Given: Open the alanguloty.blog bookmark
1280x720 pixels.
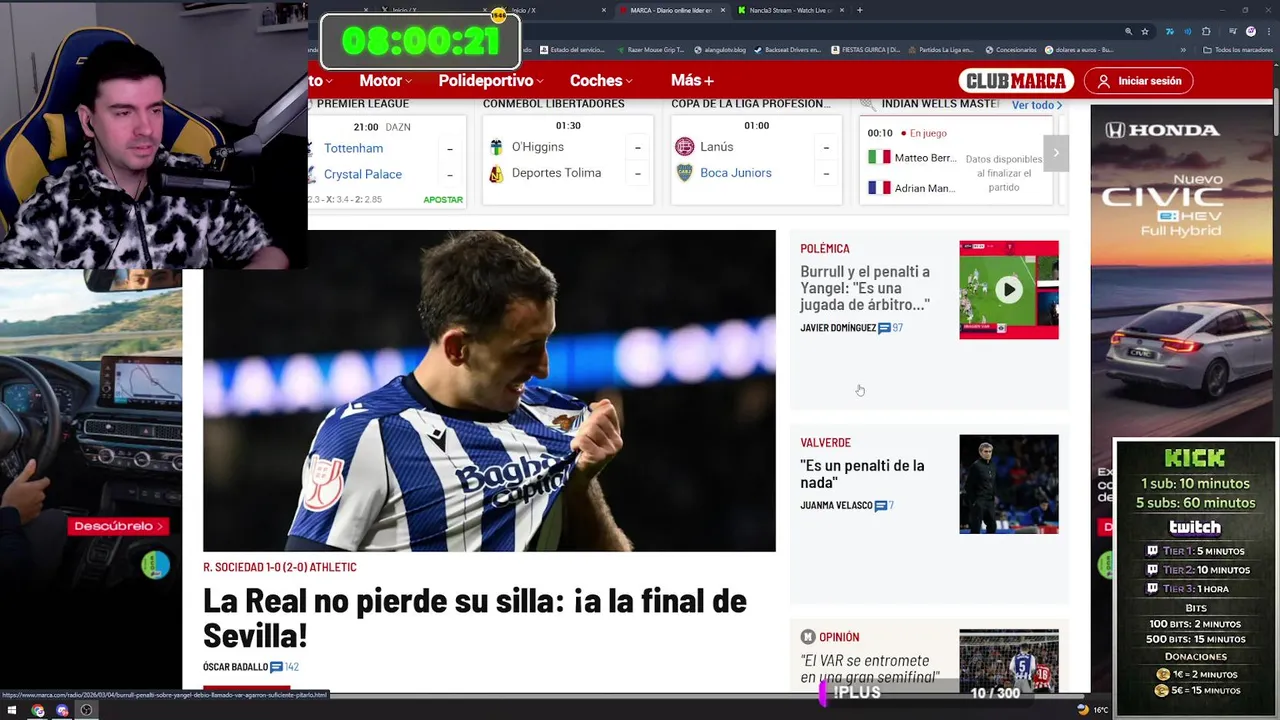Looking at the screenshot, I should (720, 50).
